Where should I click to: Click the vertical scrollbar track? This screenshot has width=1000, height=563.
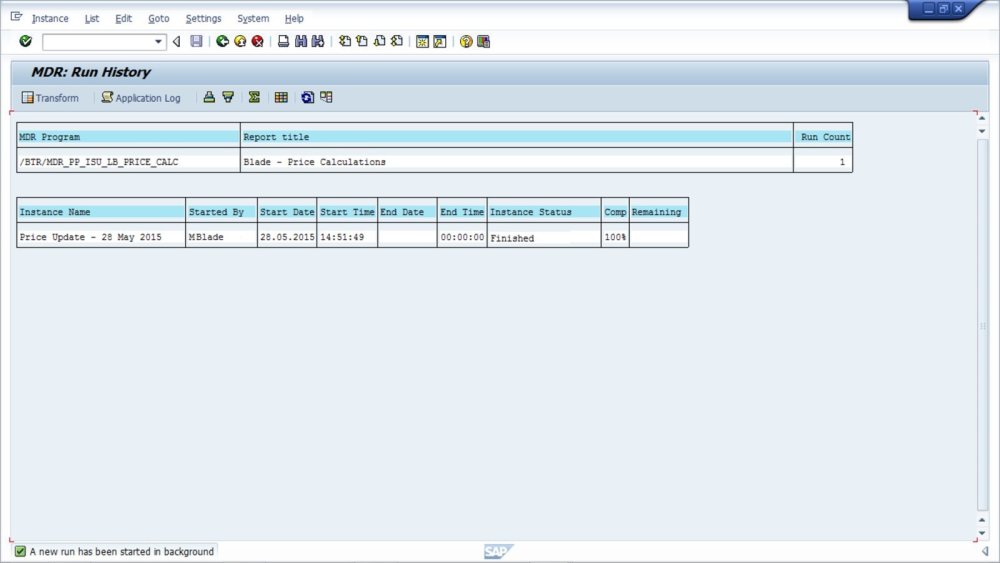982,325
